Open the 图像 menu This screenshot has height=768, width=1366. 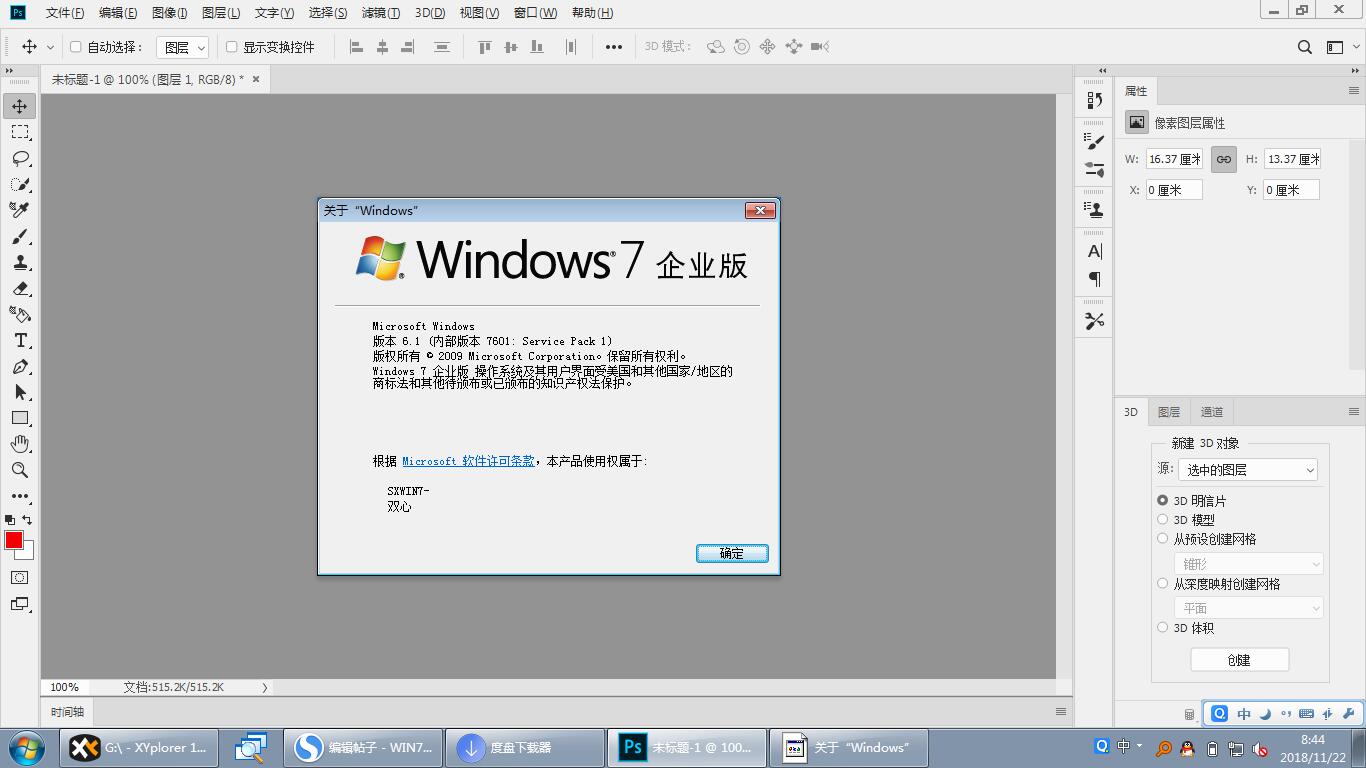click(x=169, y=13)
